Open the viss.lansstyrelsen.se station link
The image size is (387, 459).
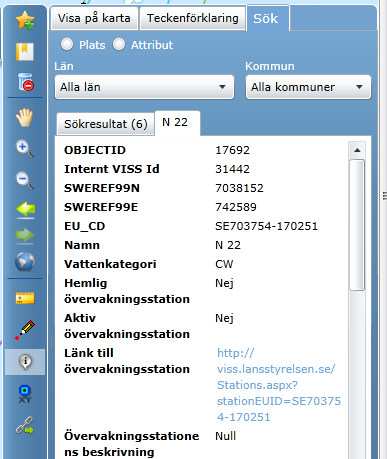coord(279,385)
